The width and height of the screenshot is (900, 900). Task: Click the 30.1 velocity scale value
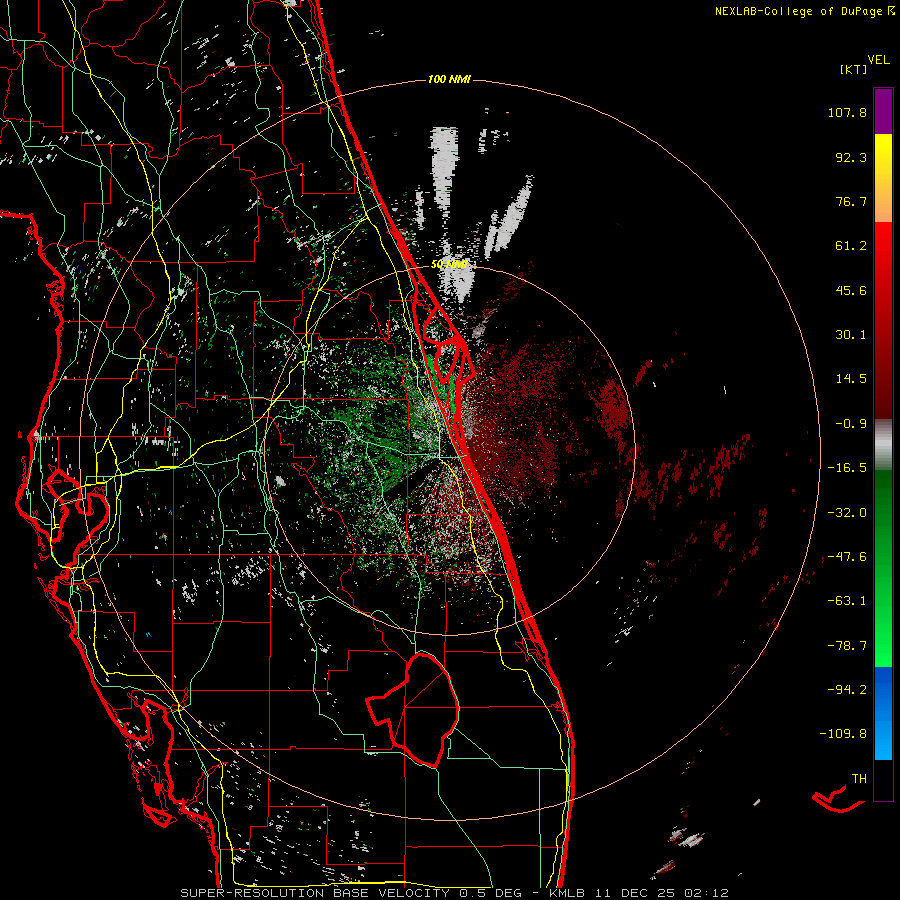pyautogui.click(x=851, y=335)
